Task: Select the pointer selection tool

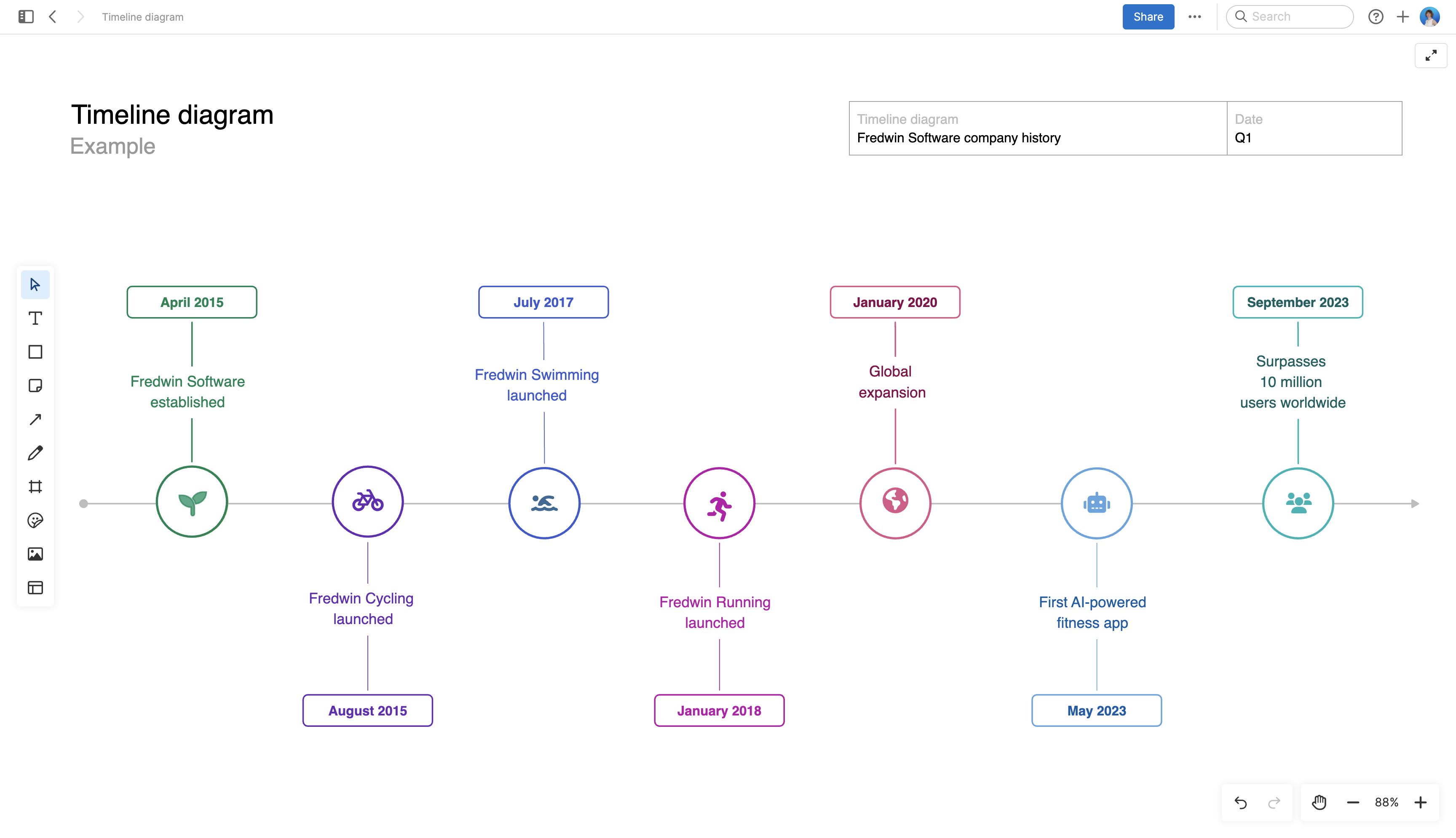Action: coord(35,285)
